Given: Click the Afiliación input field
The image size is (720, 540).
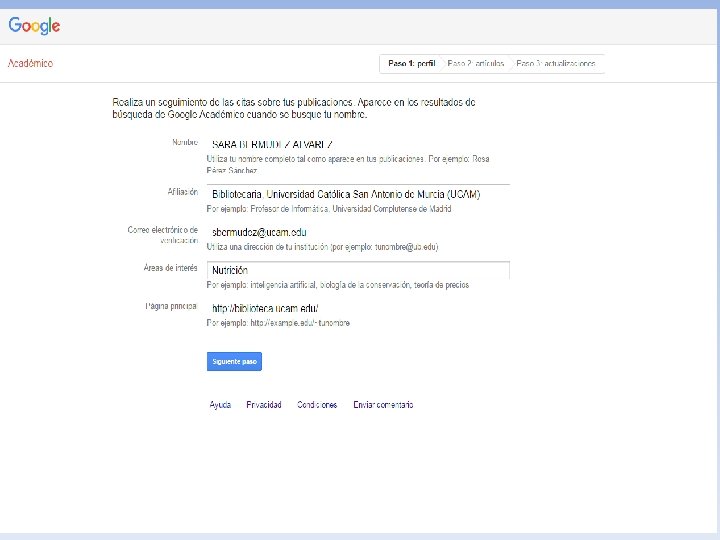Looking at the screenshot, I should pyautogui.click(x=358, y=194).
